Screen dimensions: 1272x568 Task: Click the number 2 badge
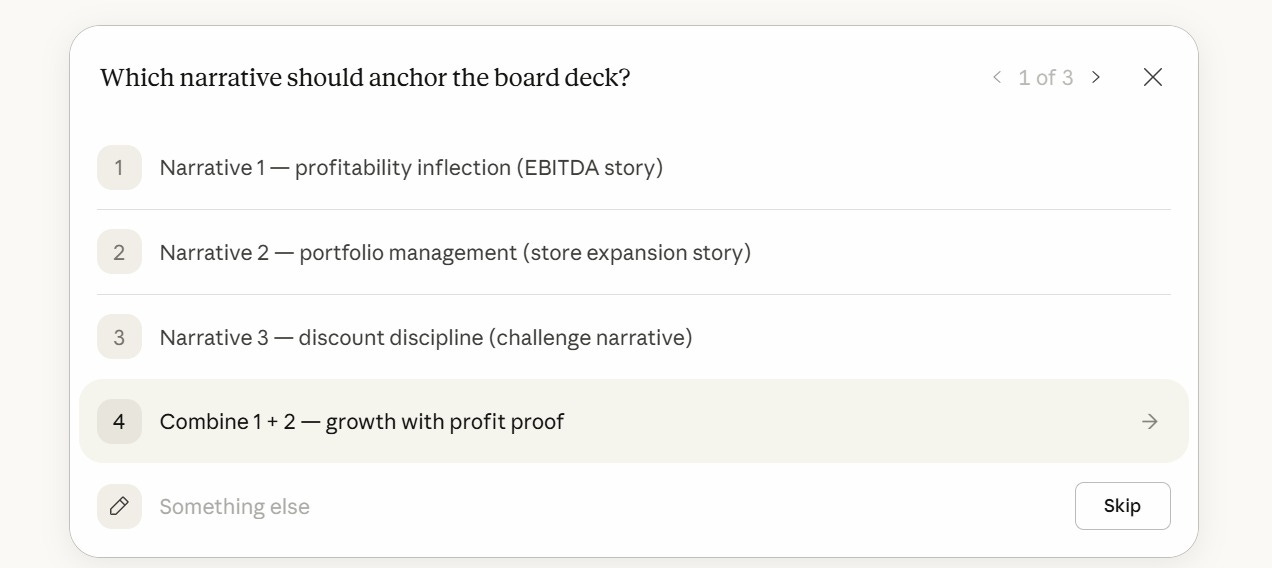pos(119,253)
